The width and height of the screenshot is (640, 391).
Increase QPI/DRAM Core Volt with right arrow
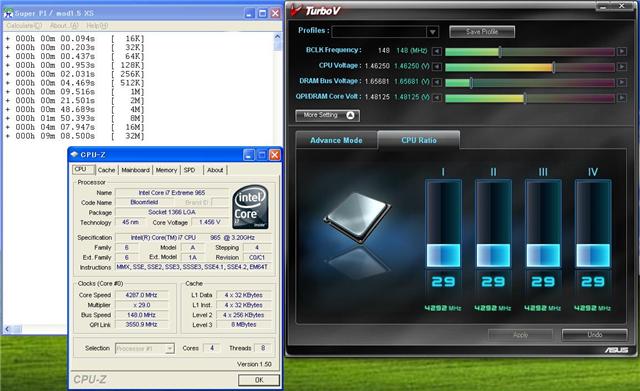coord(622,98)
